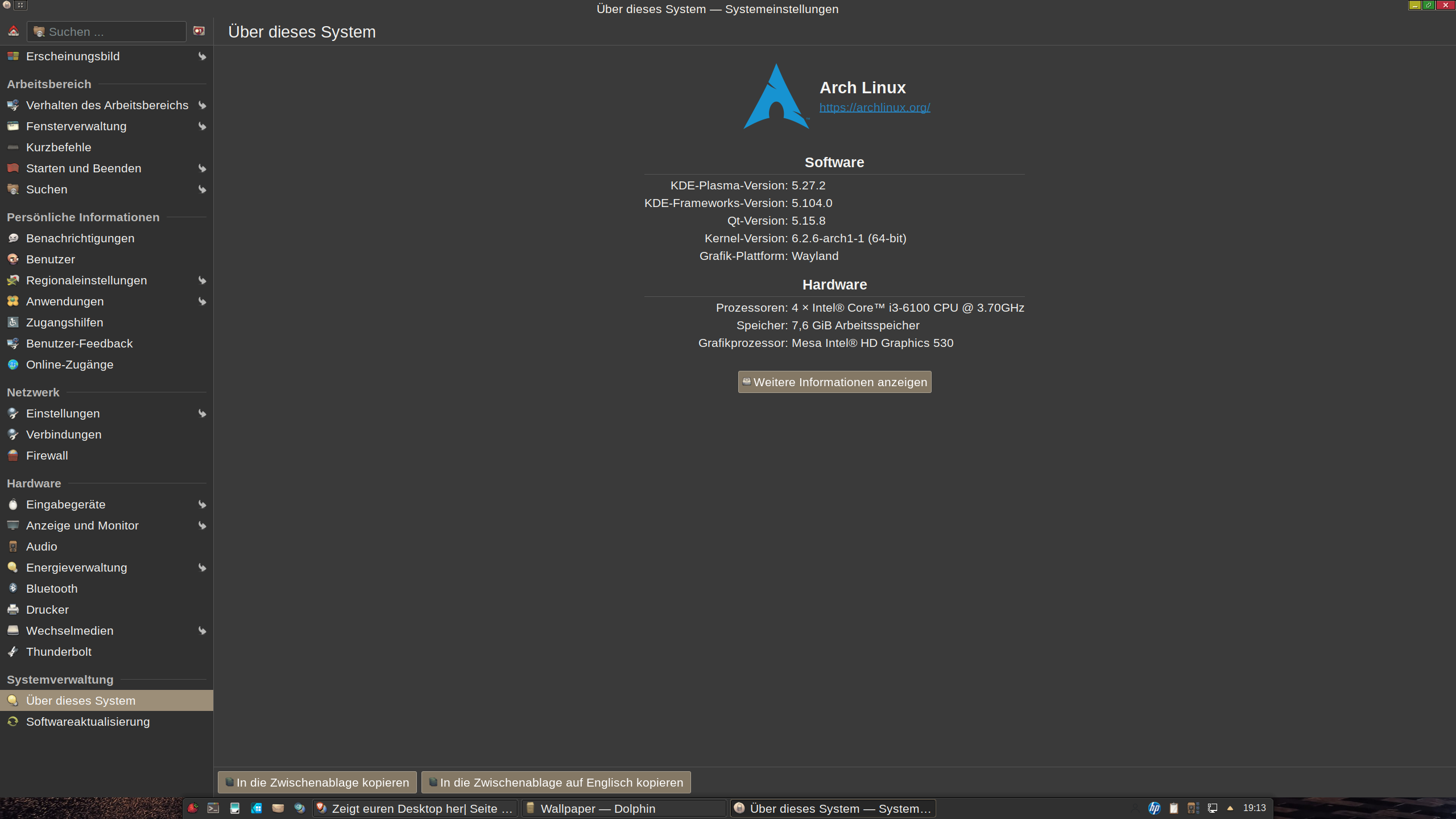The height and width of the screenshot is (819, 1456).
Task: Show hidden tray icons arrow
Action: pyautogui.click(x=1230, y=808)
